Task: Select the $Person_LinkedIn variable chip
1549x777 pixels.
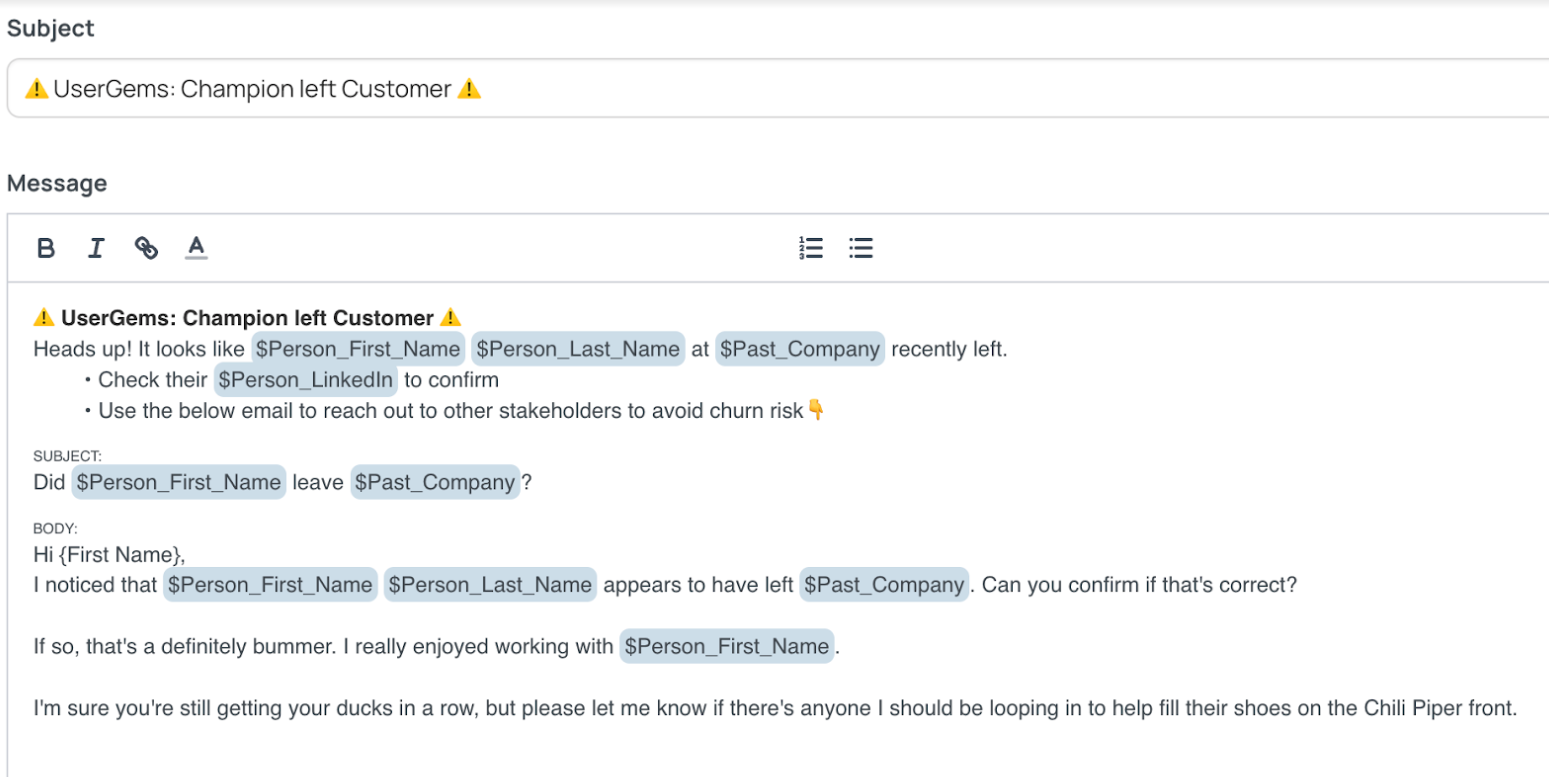Action: [307, 380]
